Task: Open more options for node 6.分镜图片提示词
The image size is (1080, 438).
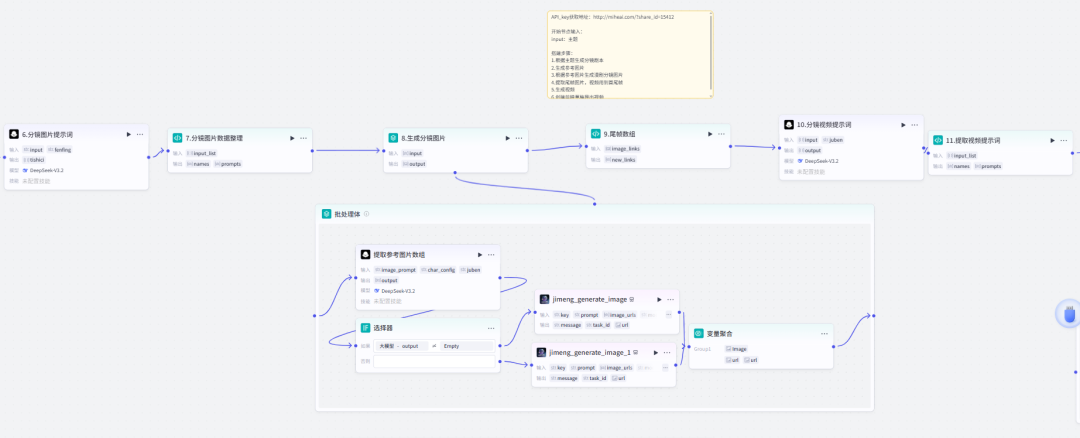Action: [140, 134]
